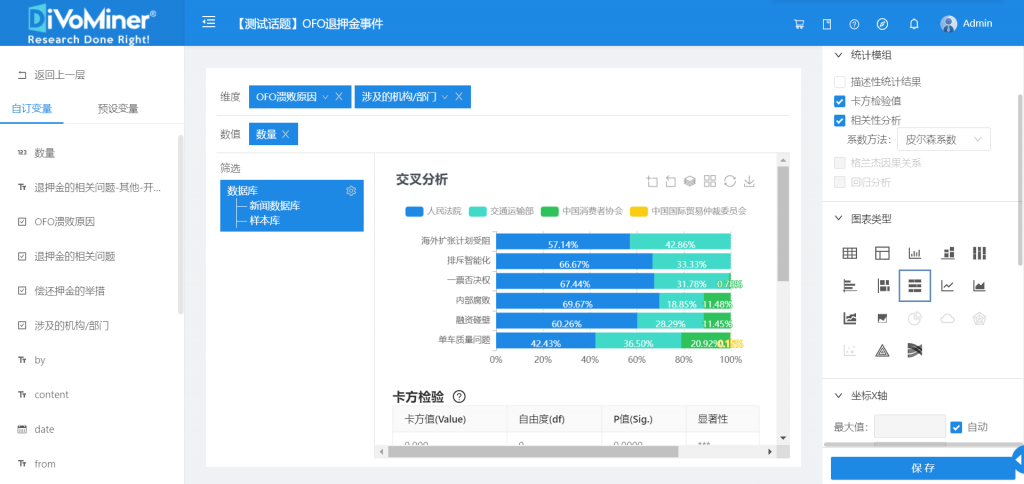Uncheck the 相关性分析 checkbox
Viewport: 1024px width, 484px height.
click(x=840, y=120)
